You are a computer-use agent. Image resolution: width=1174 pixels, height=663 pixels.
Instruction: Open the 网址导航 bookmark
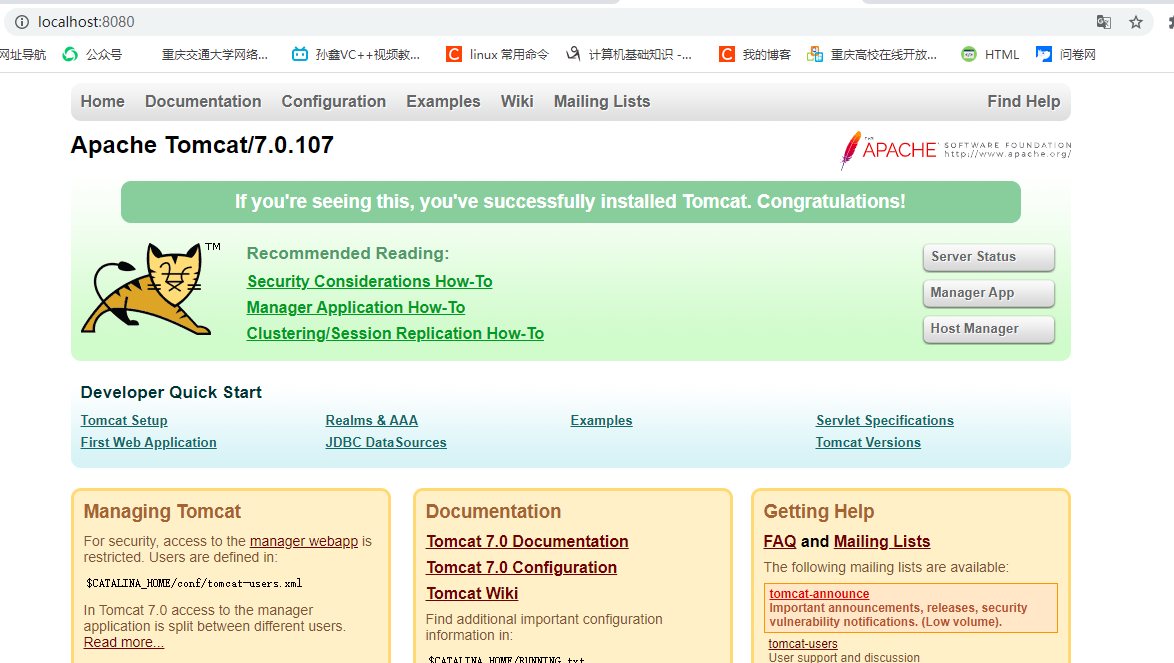22,54
